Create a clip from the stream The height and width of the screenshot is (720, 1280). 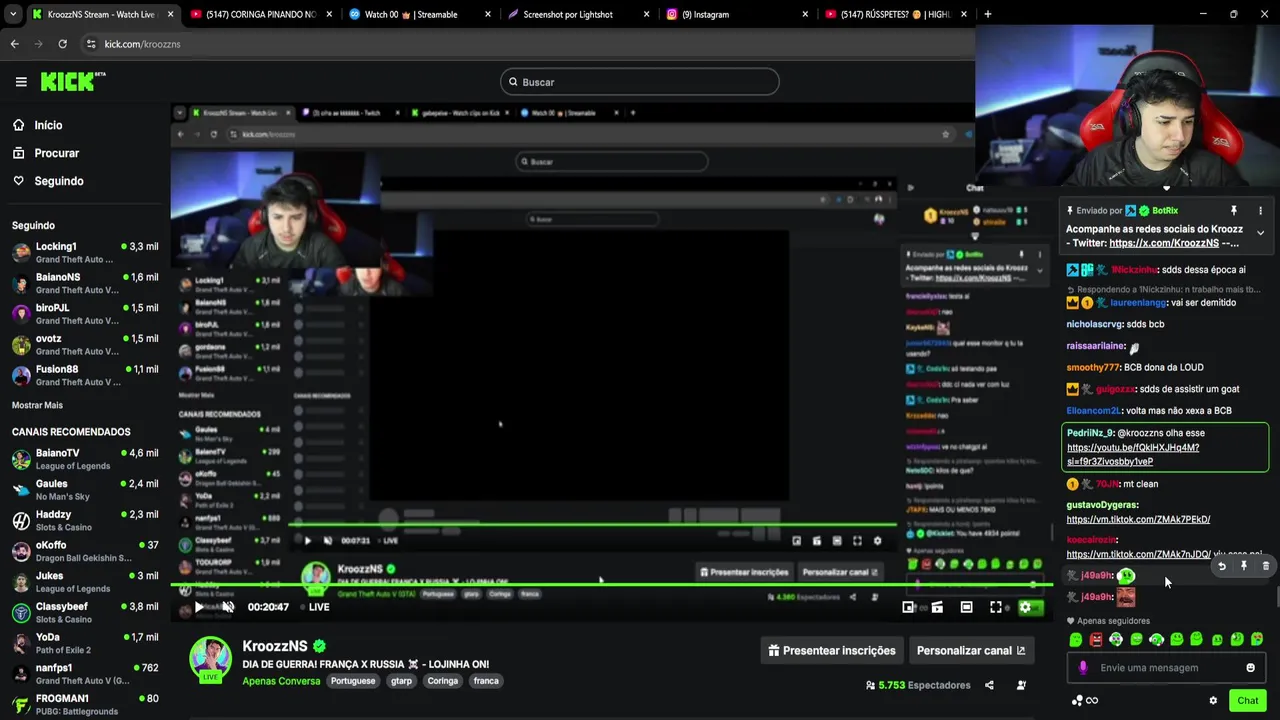coord(937,607)
